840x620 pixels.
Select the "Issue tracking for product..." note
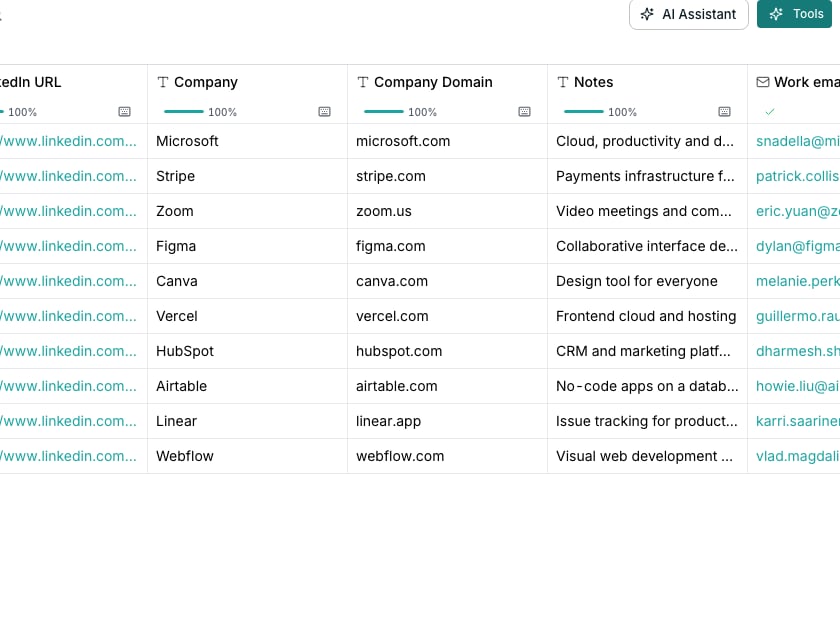(x=647, y=421)
